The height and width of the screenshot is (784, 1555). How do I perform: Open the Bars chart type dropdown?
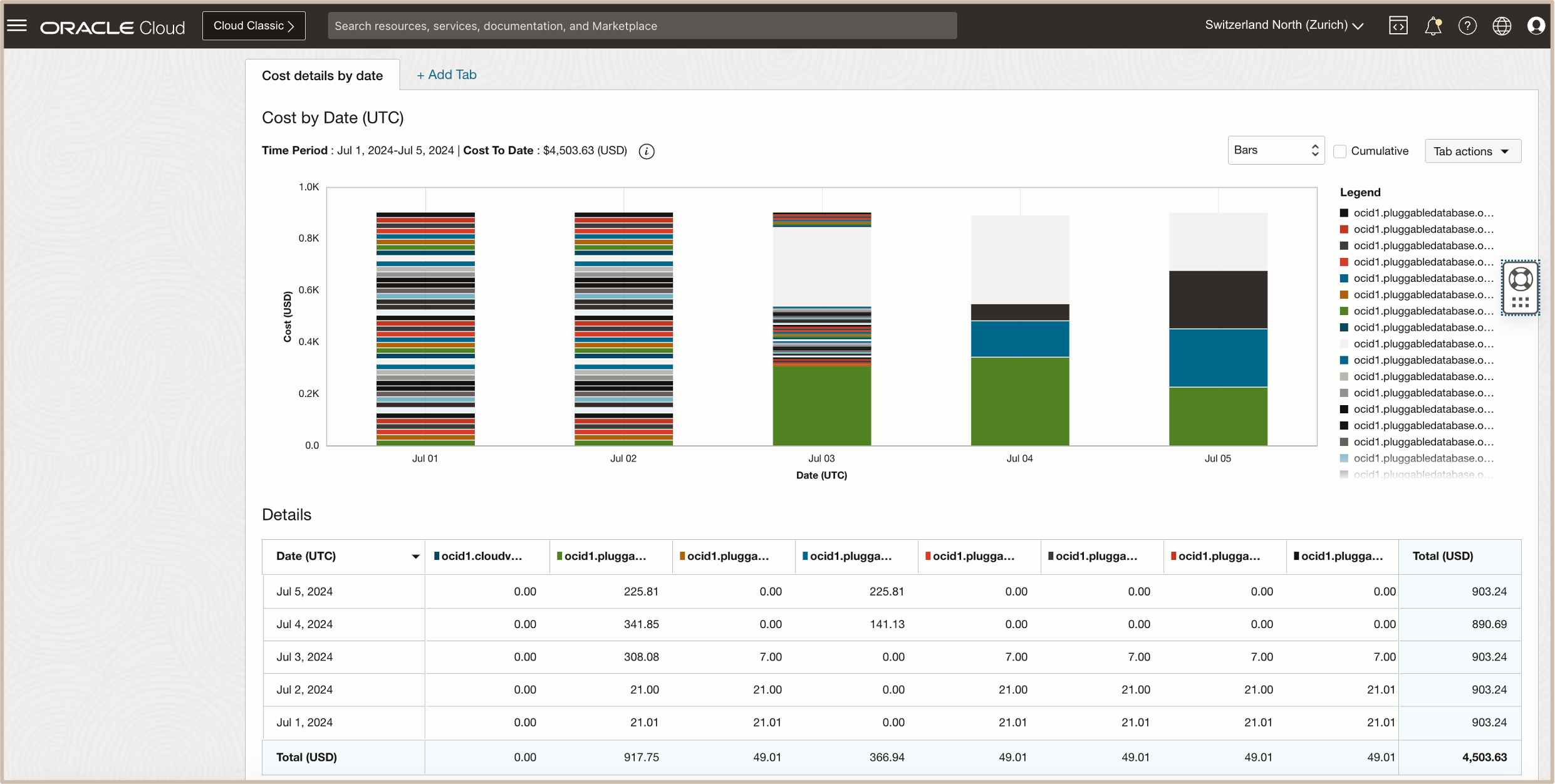point(1276,150)
